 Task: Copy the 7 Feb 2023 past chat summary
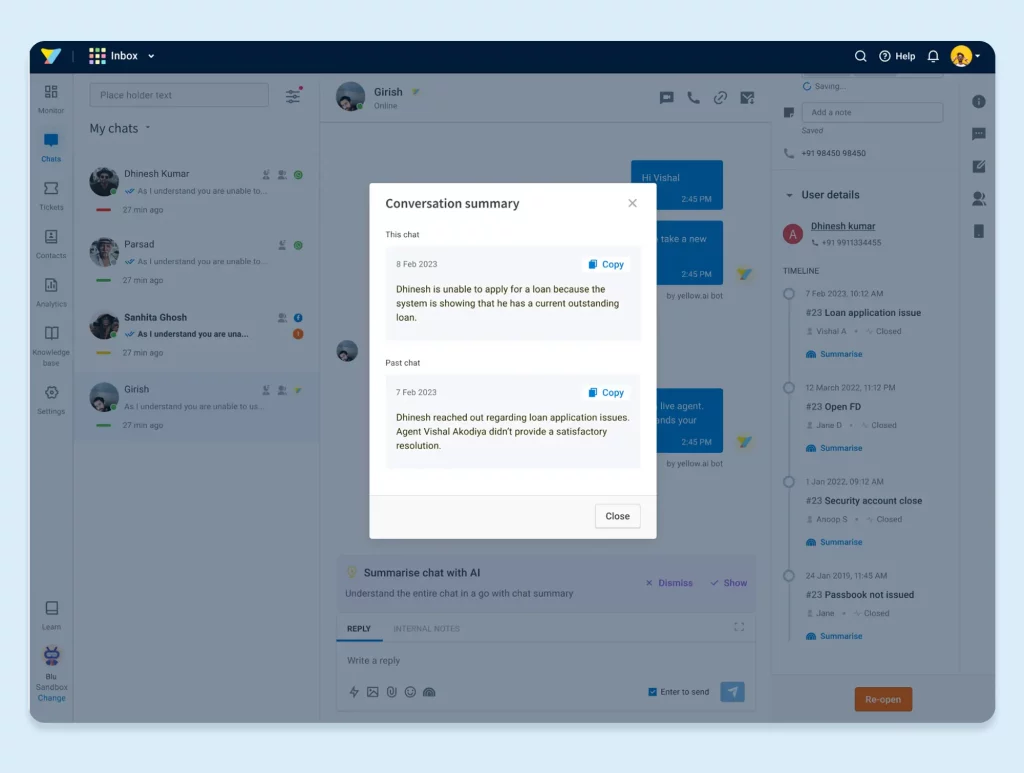(606, 392)
